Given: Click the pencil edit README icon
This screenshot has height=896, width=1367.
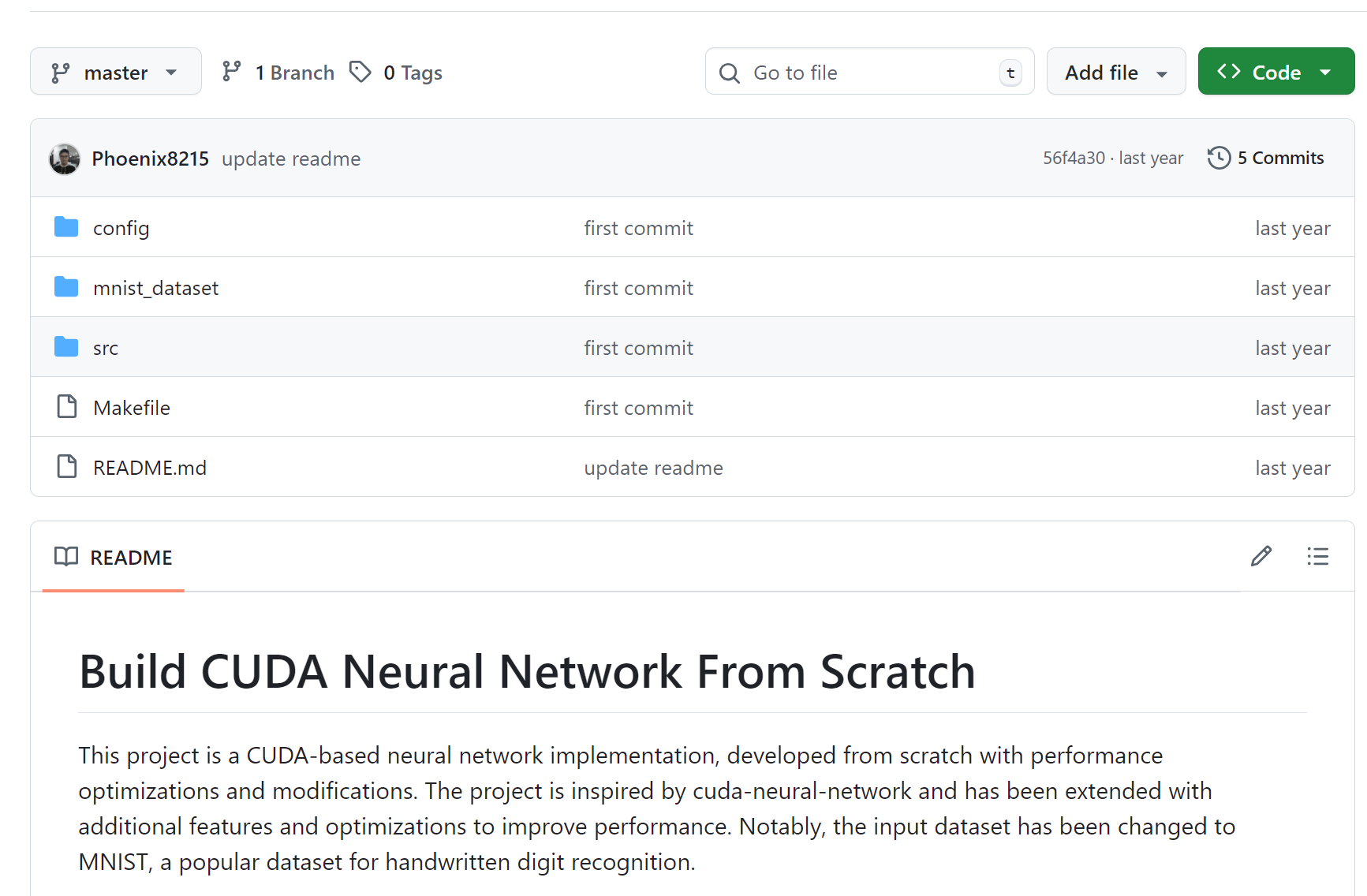Looking at the screenshot, I should click(x=1261, y=557).
